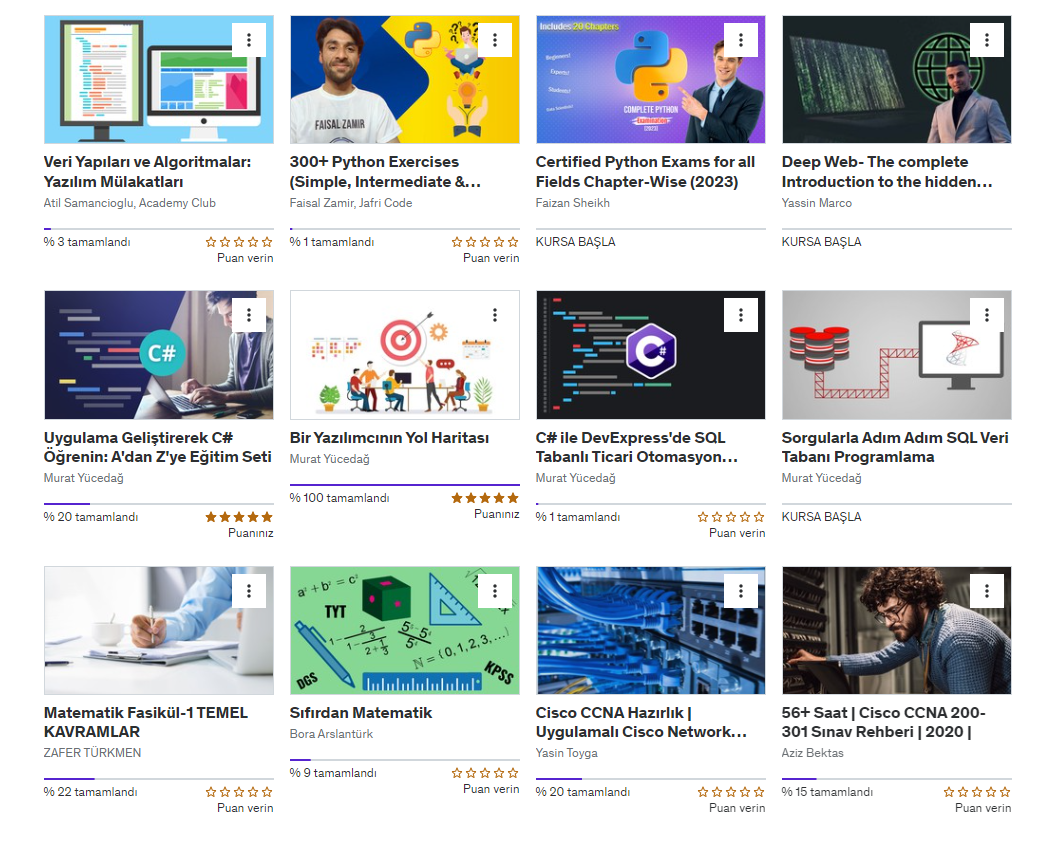Open Veri Yapıları ve Algoritmalar course title
This screenshot has height=846, width=1049.
coord(147,172)
